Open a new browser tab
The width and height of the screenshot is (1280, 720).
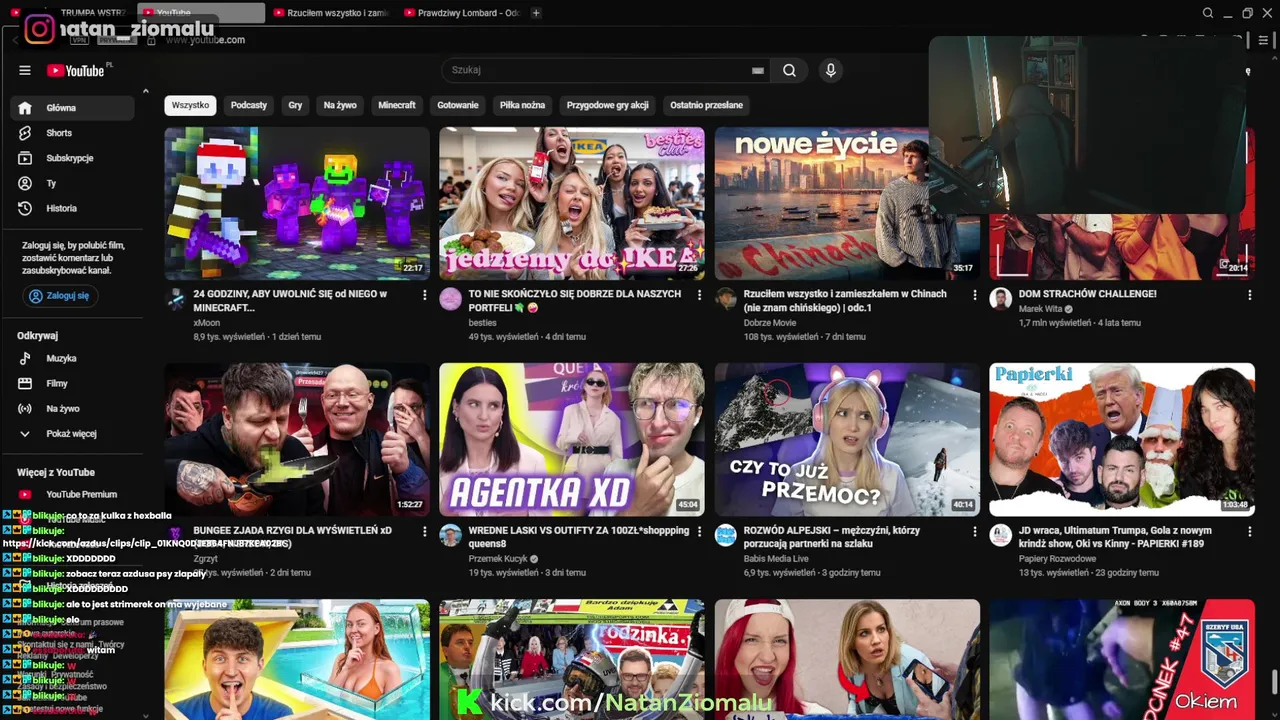(536, 13)
